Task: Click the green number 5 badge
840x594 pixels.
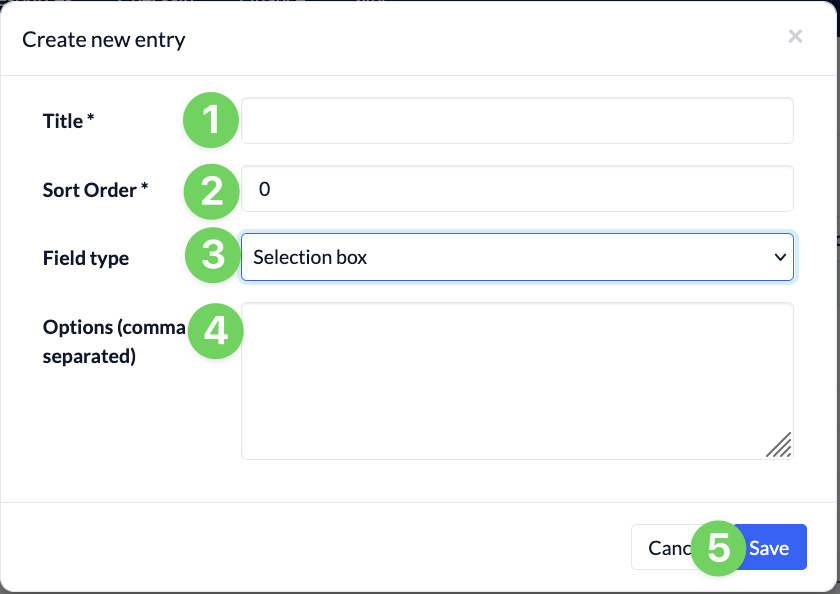Action: point(719,548)
